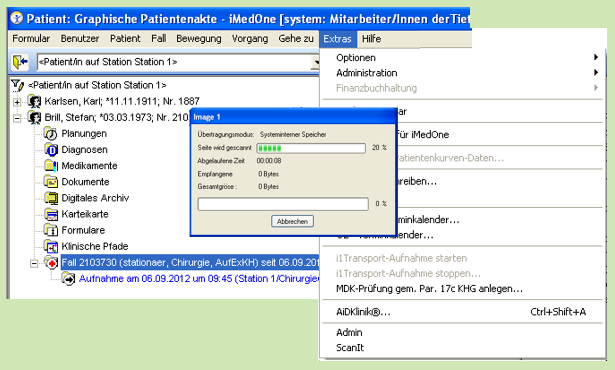Click the iMedOne title bar application icon
615x370 pixels.
click(x=17, y=18)
